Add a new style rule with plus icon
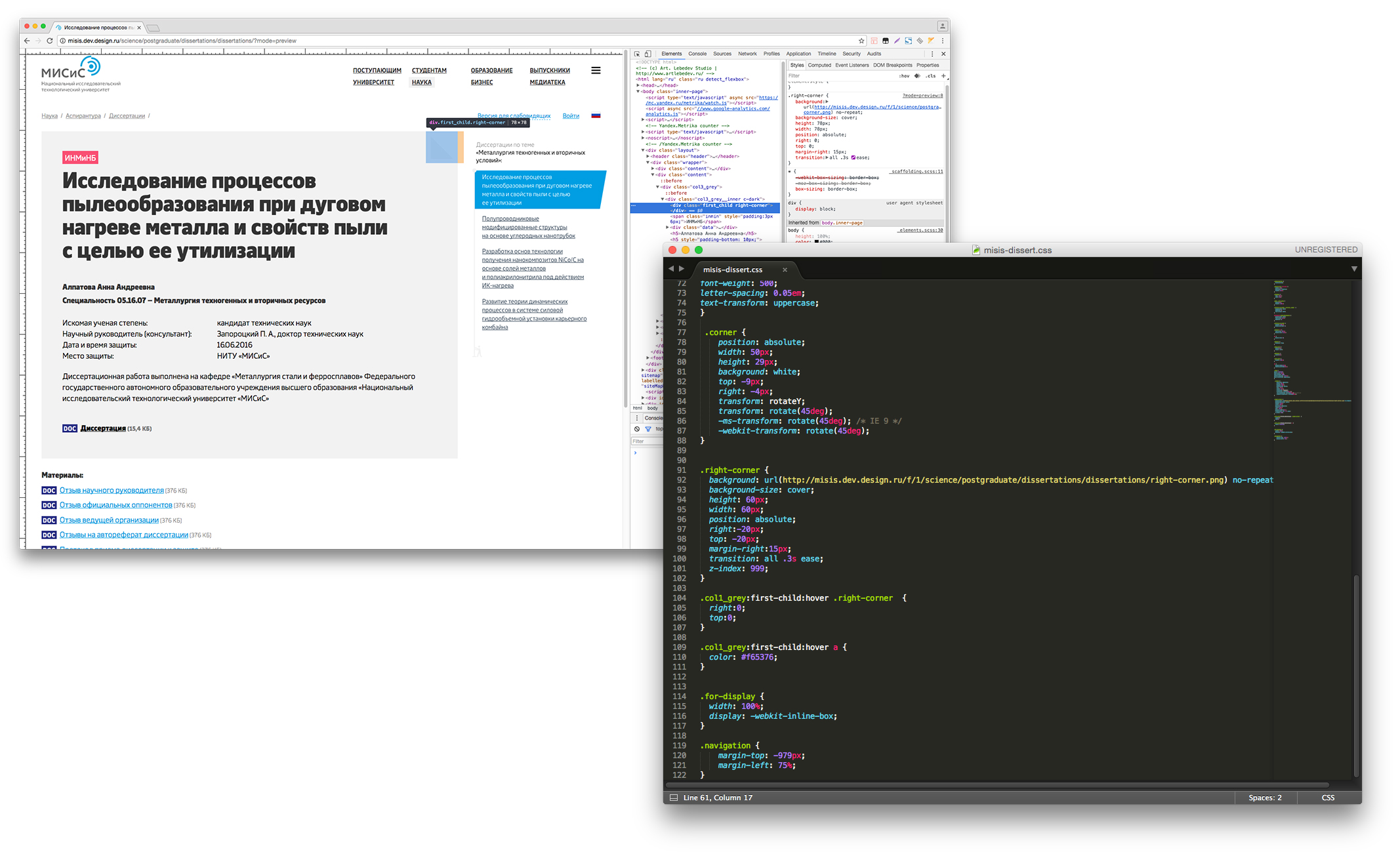The height and width of the screenshot is (852, 1400). pyautogui.click(x=943, y=75)
